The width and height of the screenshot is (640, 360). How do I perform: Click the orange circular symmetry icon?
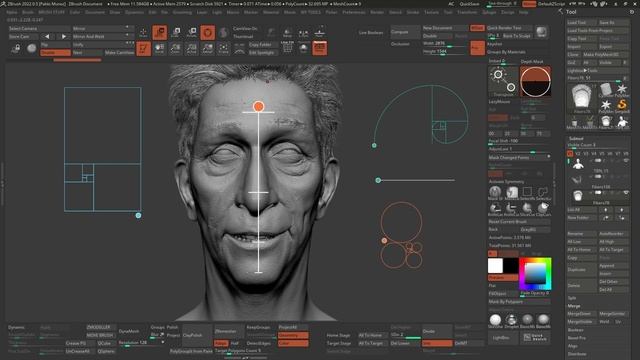pyautogui.click(x=208, y=32)
